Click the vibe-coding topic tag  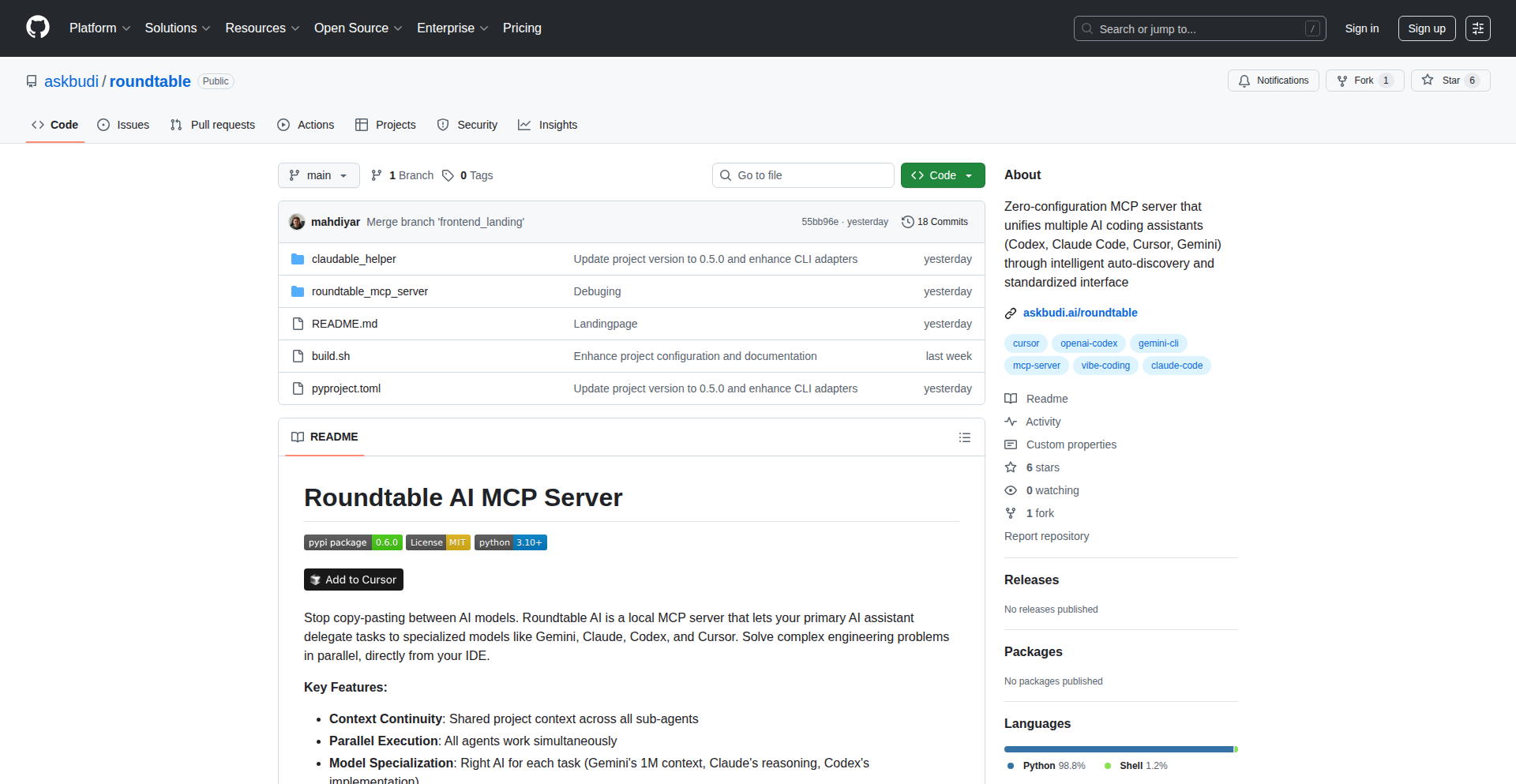1105,366
